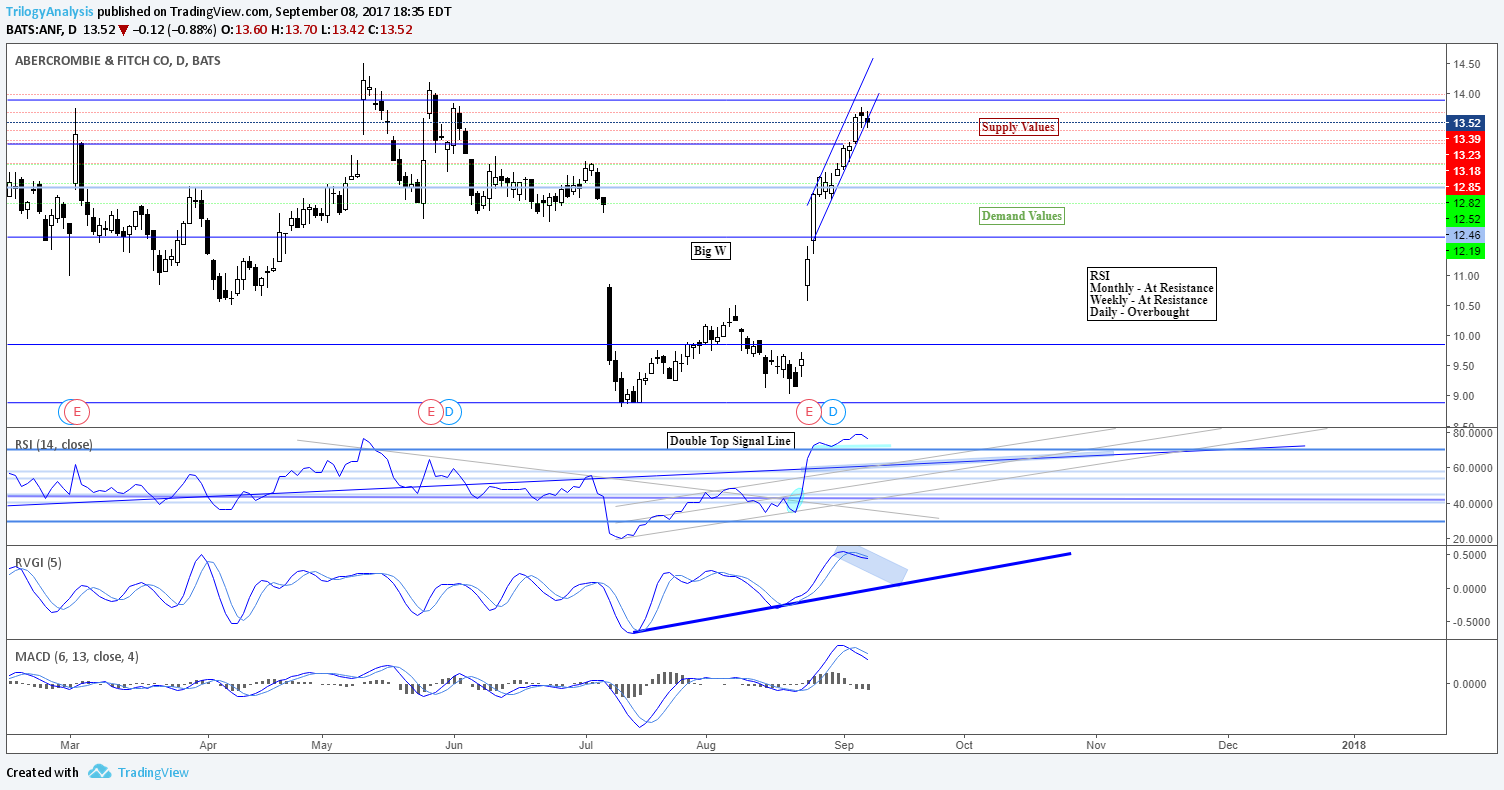Click the red 12.85 price label
This screenshot has width=1504, height=790.
coord(1467,187)
